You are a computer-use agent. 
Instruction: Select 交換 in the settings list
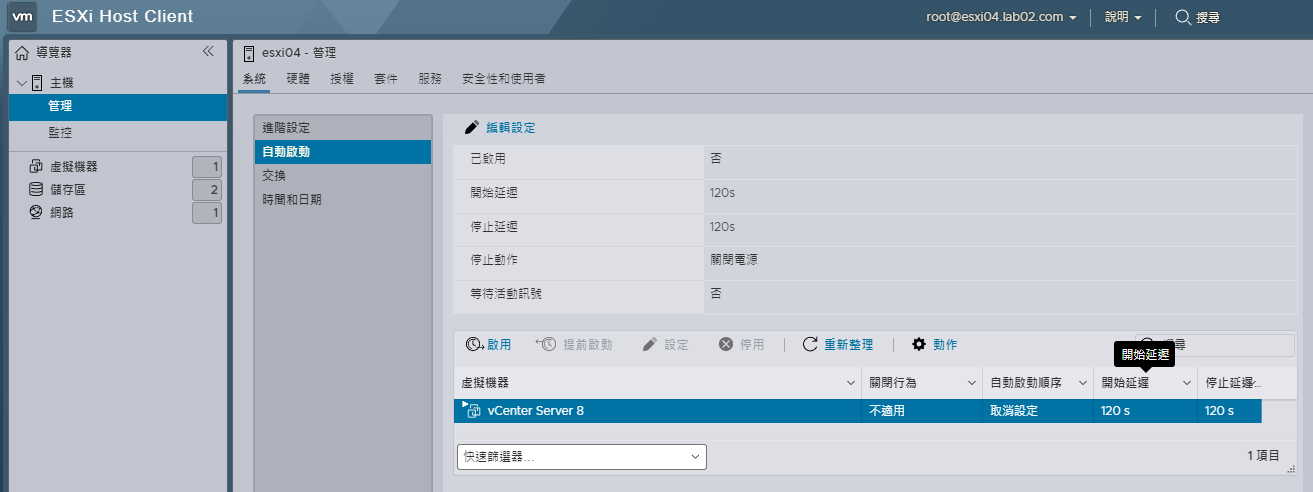(343, 176)
